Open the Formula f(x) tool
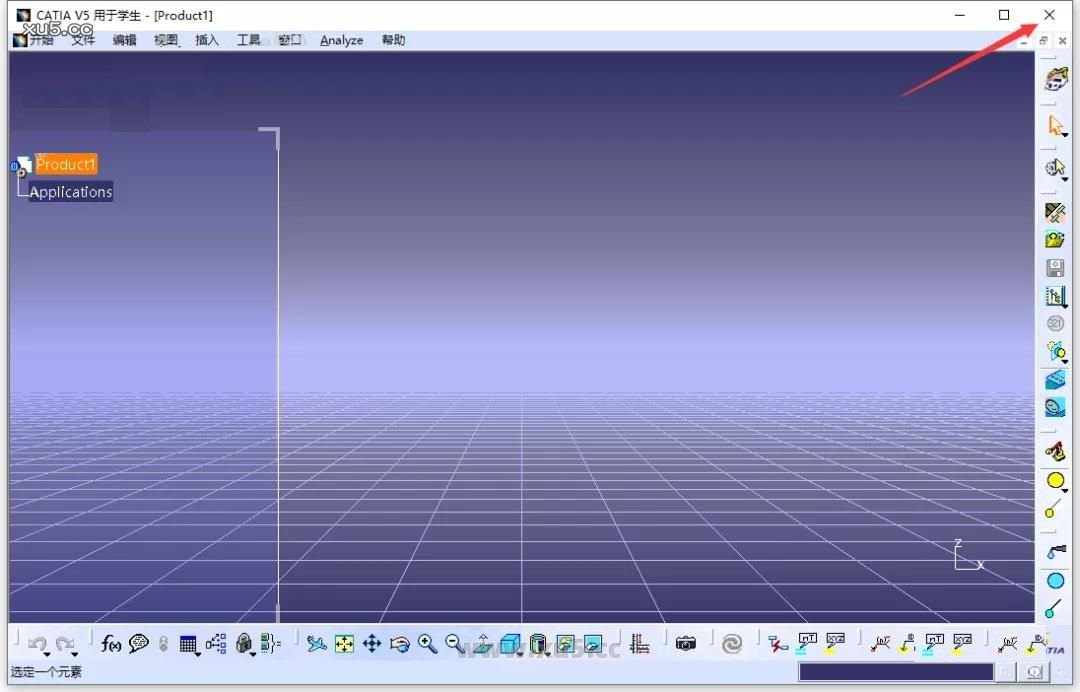Viewport: 1080px width, 692px height. click(110, 644)
